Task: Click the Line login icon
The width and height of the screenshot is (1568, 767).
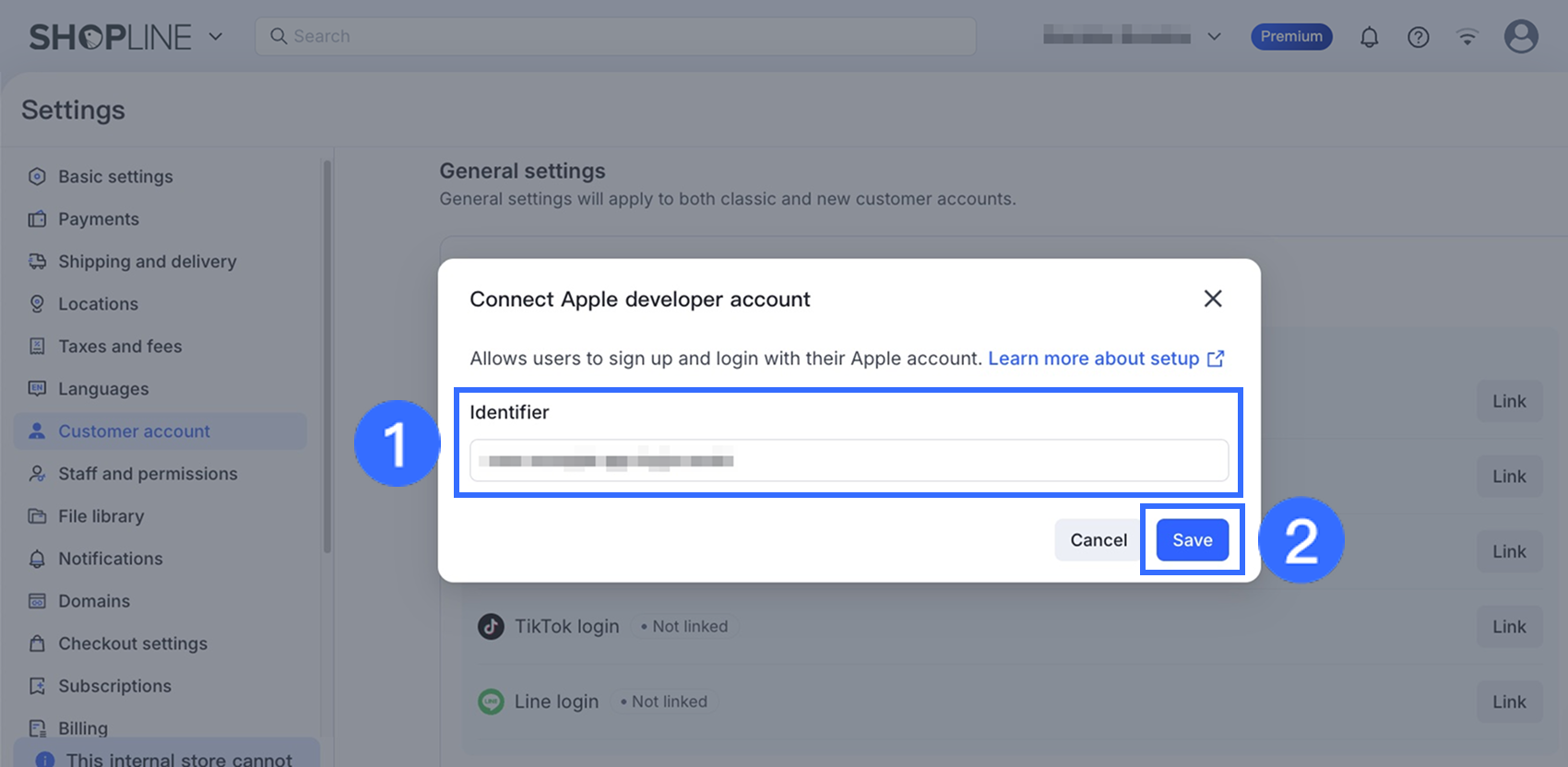Action: [491, 702]
